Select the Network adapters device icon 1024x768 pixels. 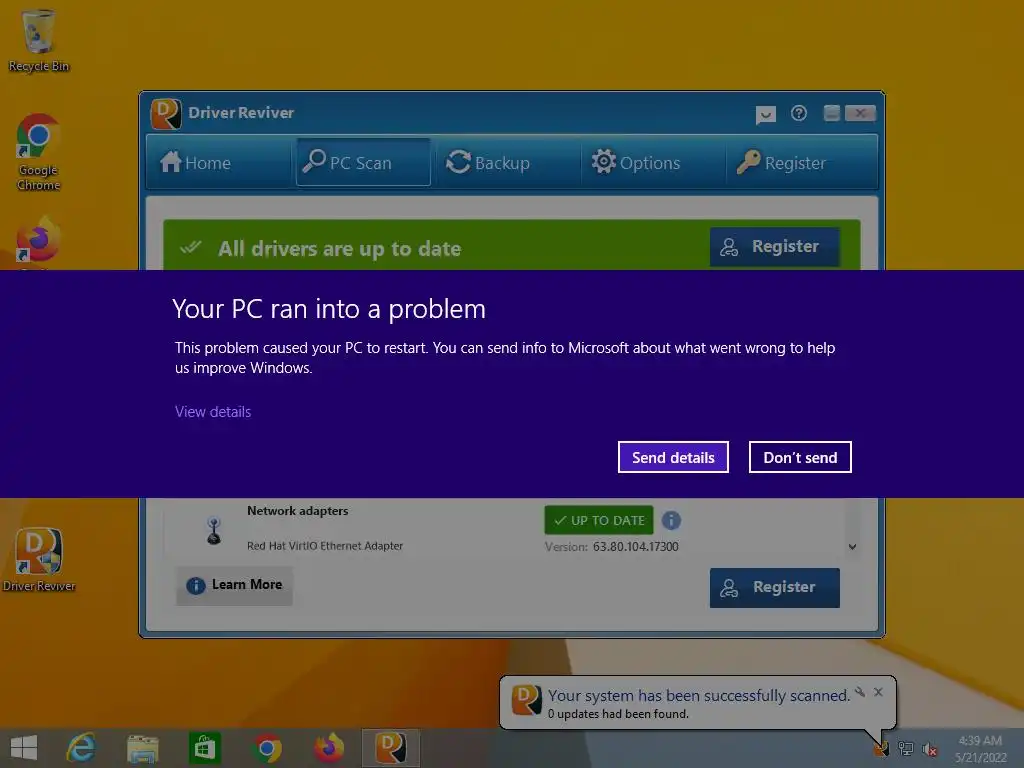click(214, 530)
